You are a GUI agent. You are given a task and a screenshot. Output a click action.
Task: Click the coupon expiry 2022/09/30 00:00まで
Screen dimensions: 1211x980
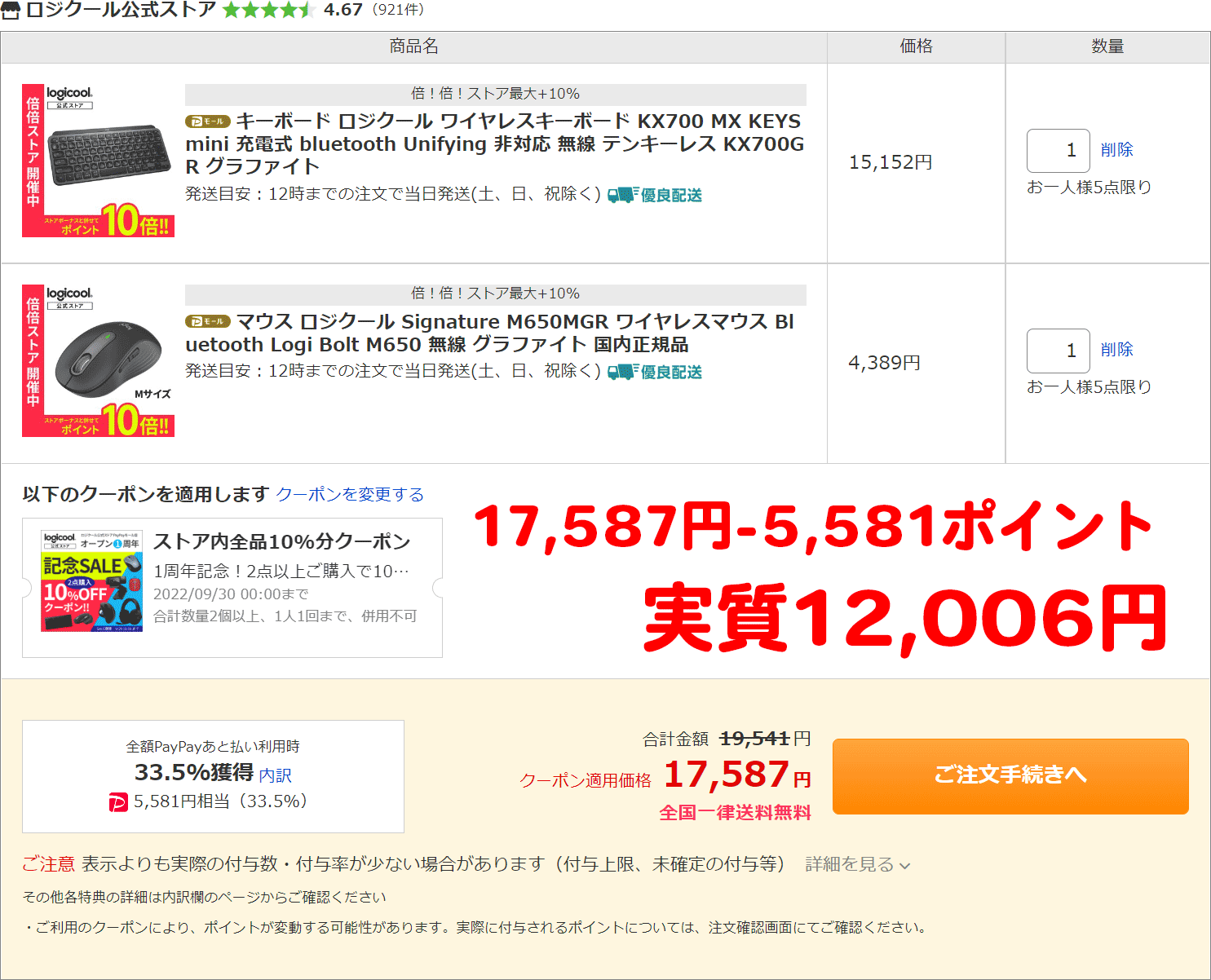pyautogui.click(x=231, y=594)
